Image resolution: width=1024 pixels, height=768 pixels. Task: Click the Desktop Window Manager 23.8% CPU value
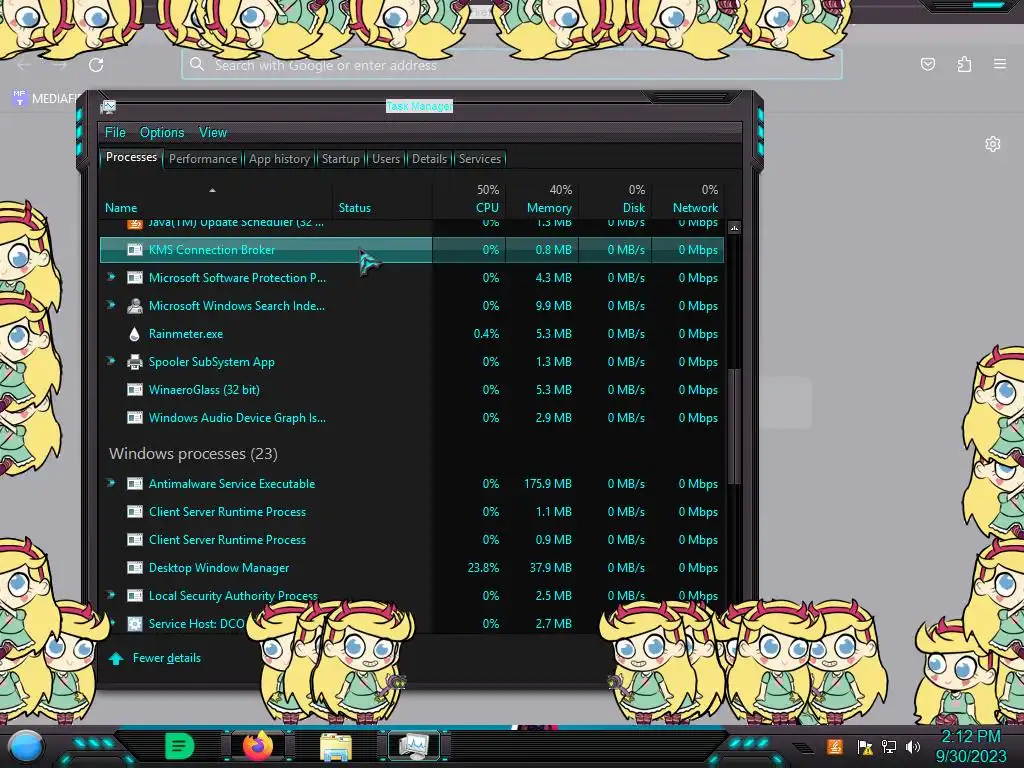483,568
